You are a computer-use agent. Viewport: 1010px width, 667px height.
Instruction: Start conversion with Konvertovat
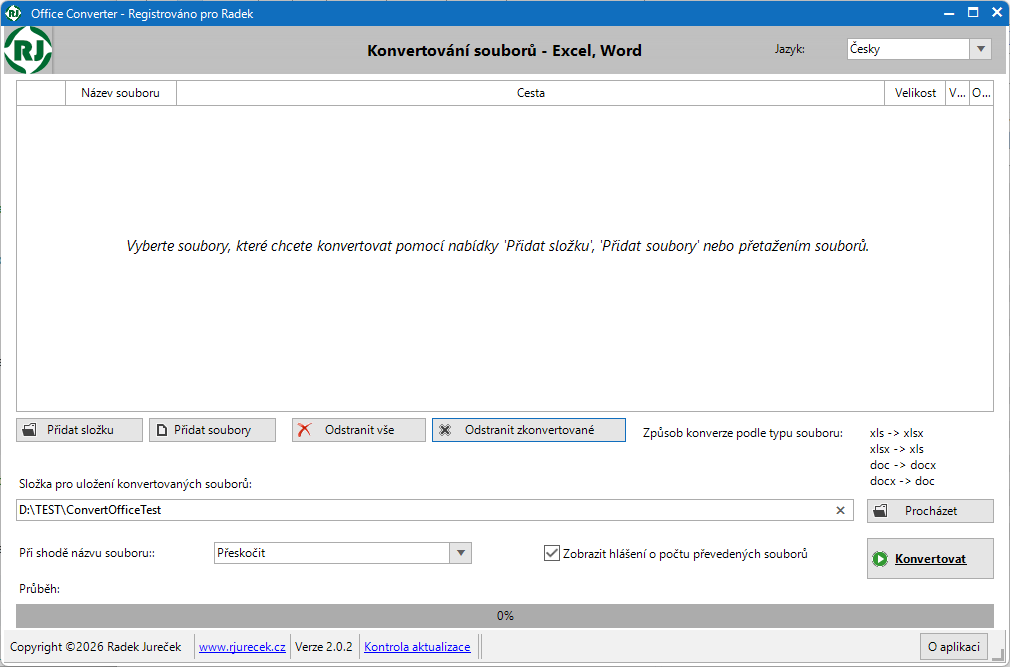pos(930,559)
